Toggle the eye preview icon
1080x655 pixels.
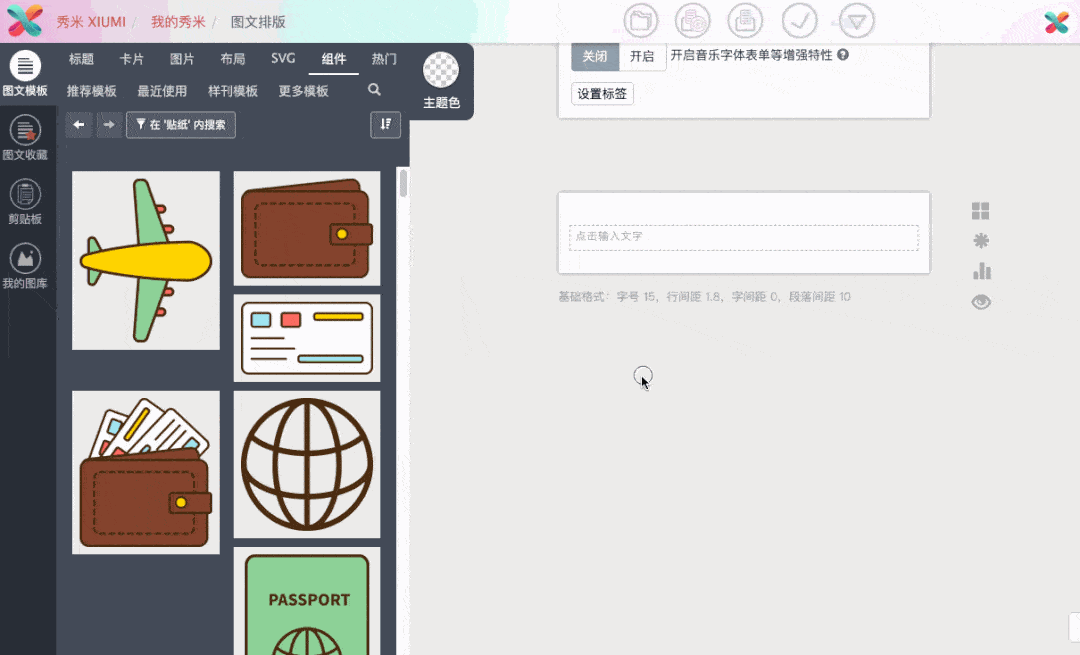(982, 302)
